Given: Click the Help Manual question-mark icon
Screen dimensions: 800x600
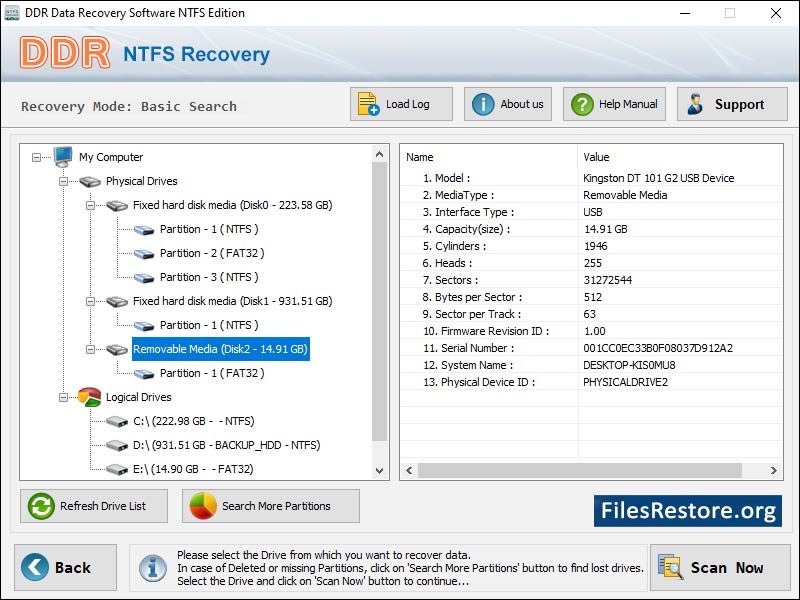Looking at the screenshot, I should pos(581,103).
